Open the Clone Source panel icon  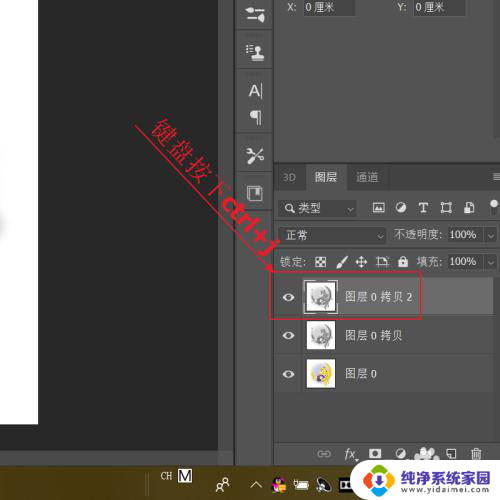[x=255, y=53]
